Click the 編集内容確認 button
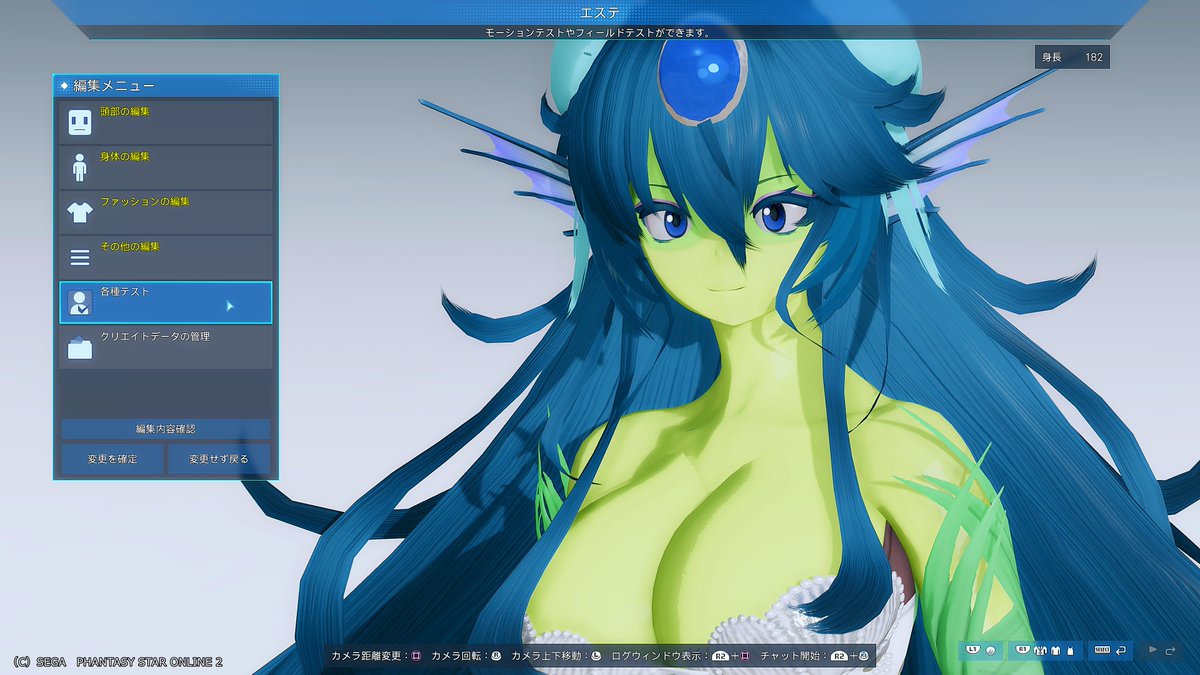Viewport: 1200px width, 675px height. pyautogui.click(x=165, y=428)
